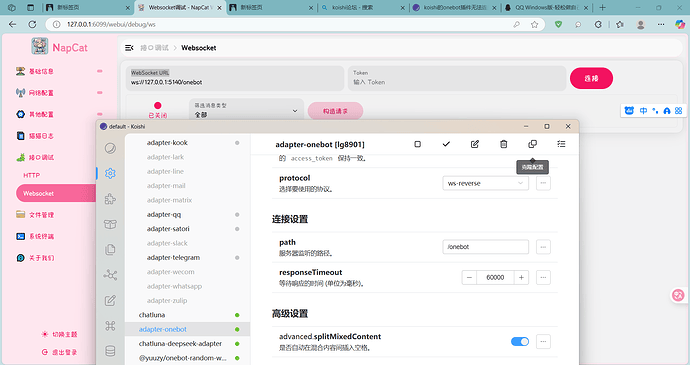Open the plugin config gear in Koishi sidebar
This screenshot has width=690, height=365.
[x=110, y=173]
